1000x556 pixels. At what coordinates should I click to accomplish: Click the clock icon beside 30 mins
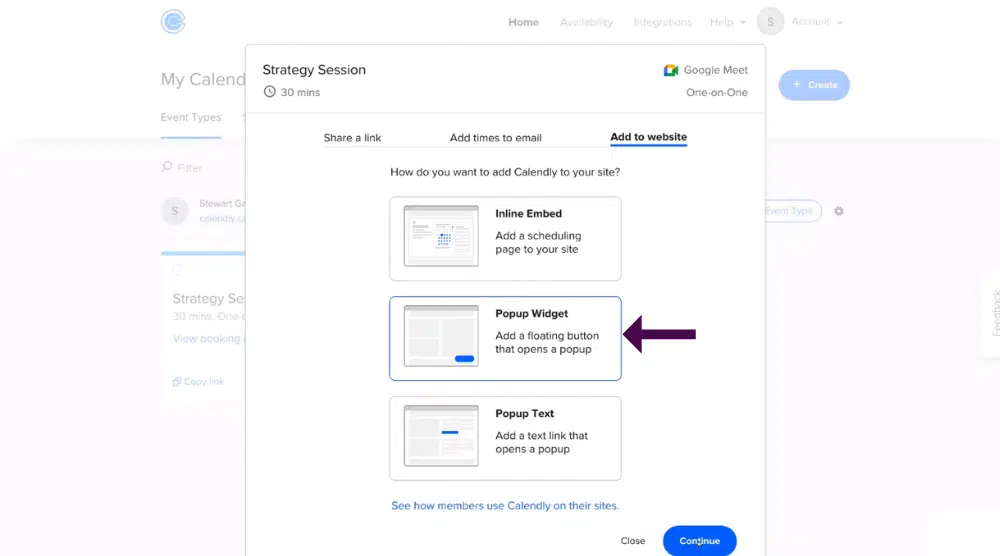270,92
